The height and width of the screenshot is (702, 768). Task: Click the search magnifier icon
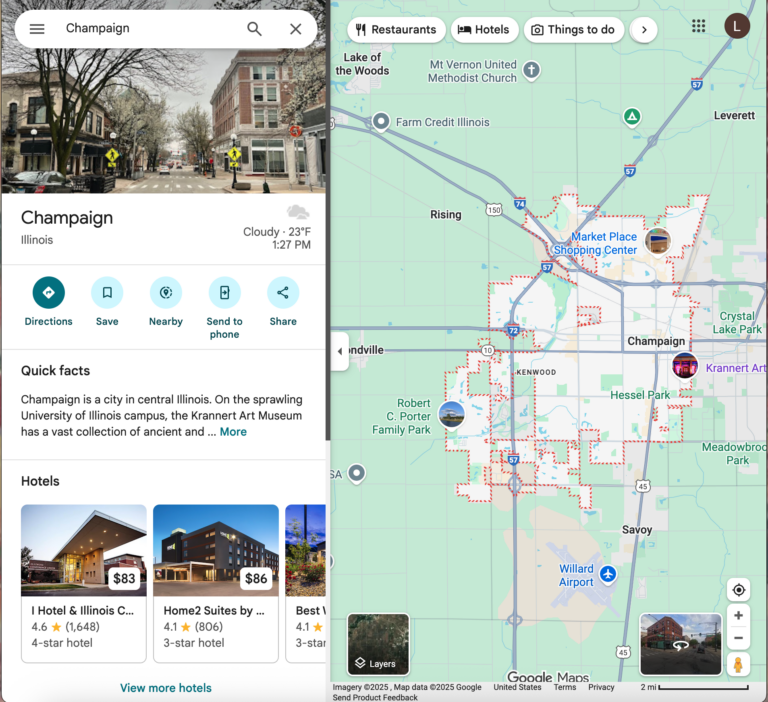pos(255,29)
